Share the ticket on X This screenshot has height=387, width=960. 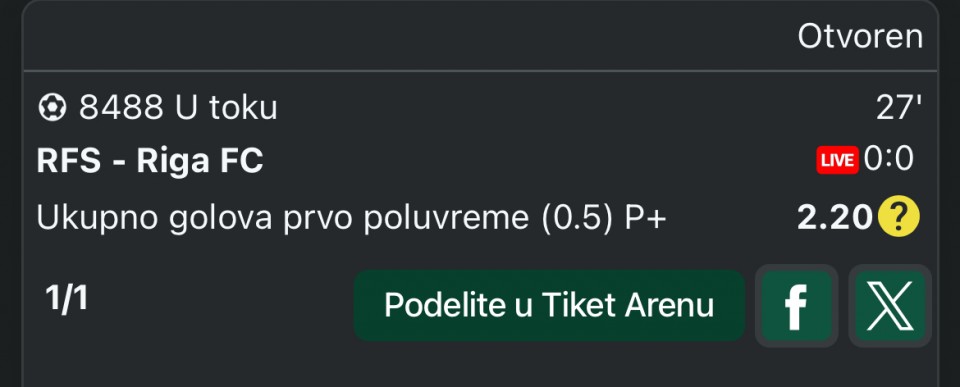(x=890, y=306)
